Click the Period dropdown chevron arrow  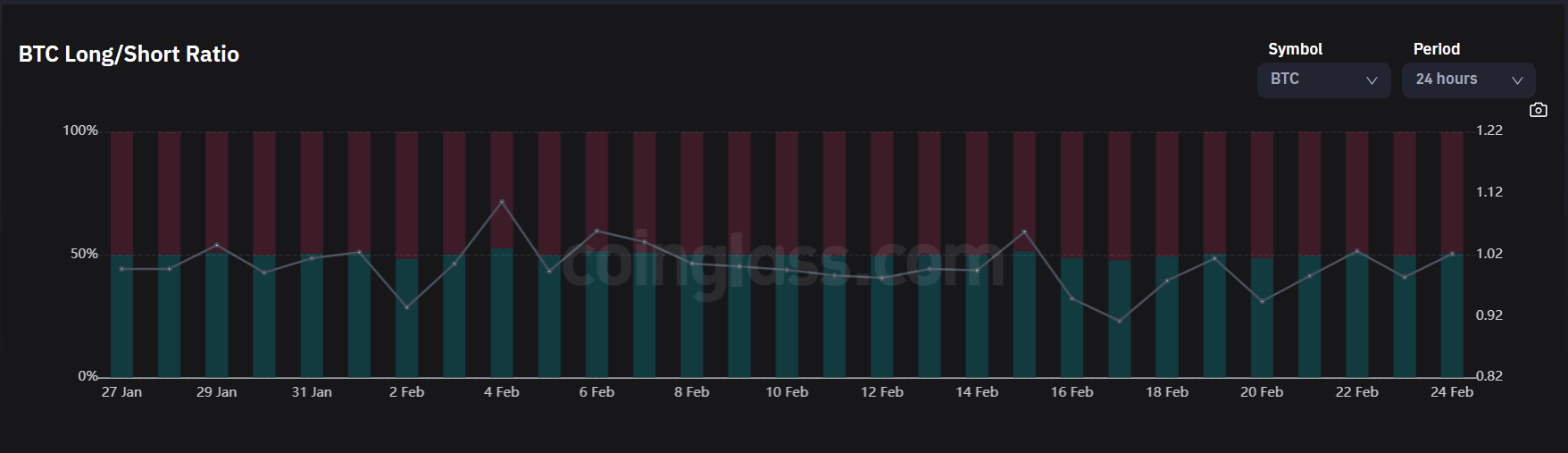pyautogui.click(x=1516, y=80)
